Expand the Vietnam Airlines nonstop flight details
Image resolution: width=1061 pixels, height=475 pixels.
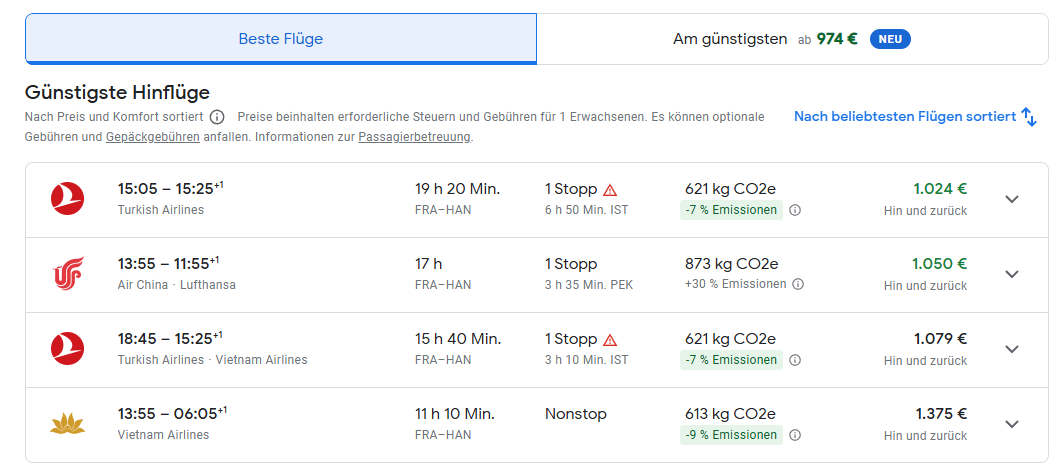(1012, 424)
